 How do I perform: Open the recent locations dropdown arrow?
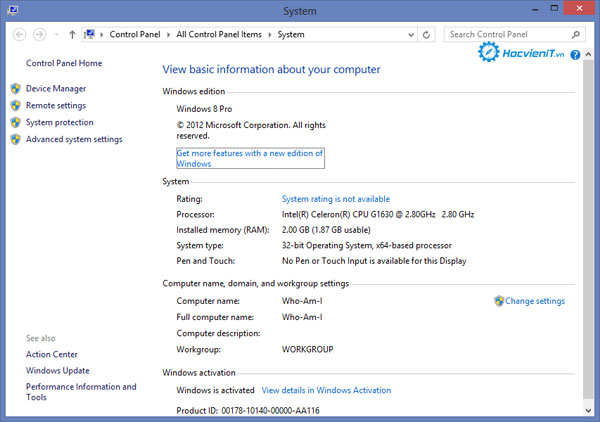pos(57,35)
